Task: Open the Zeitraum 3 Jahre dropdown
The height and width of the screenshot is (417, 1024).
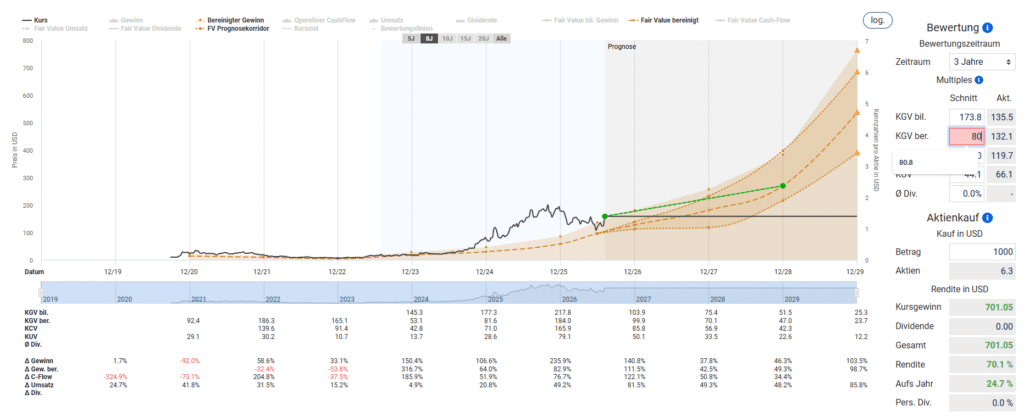Action: [x=982, y=61]
